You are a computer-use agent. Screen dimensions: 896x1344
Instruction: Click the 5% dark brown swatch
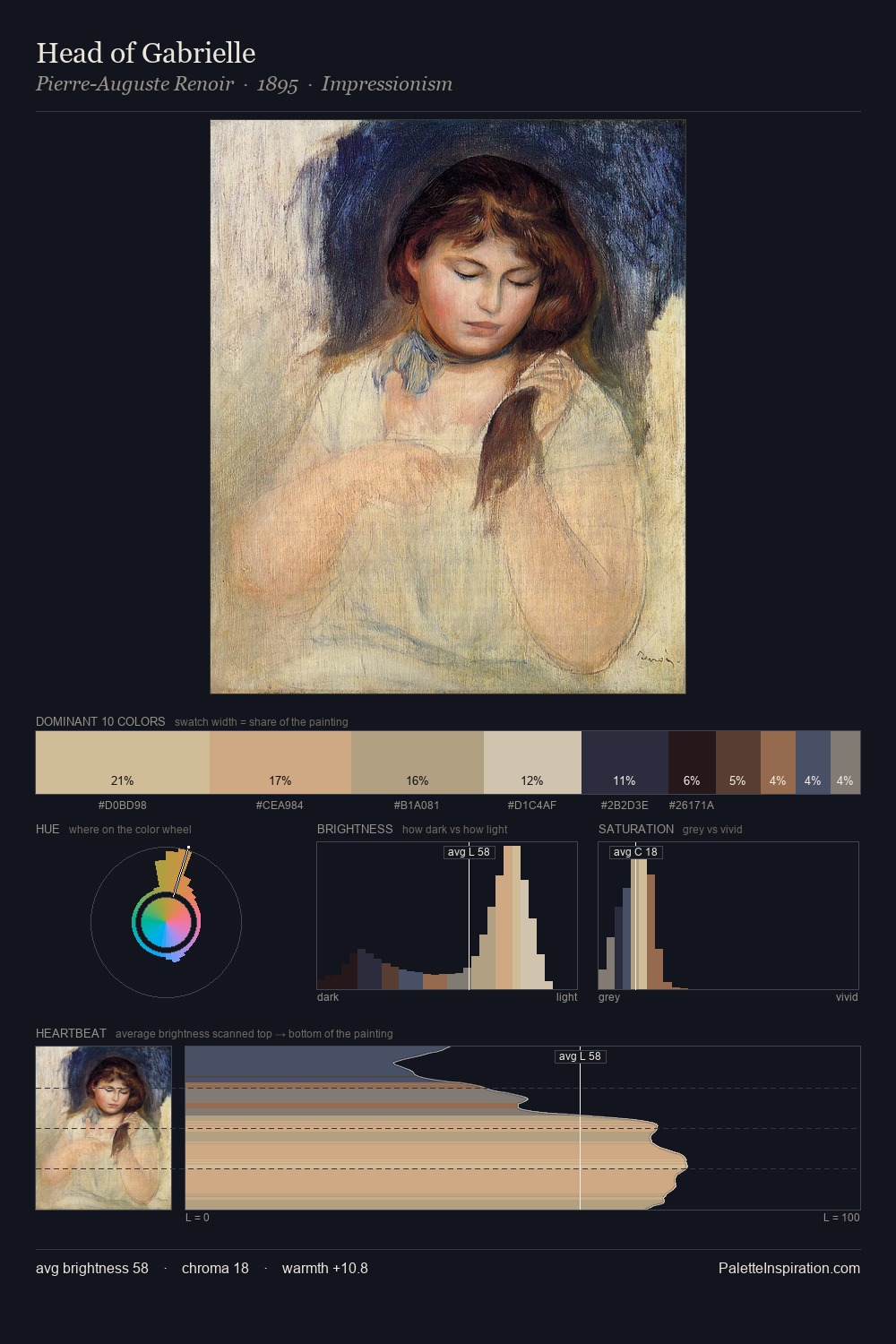point(738,762)
